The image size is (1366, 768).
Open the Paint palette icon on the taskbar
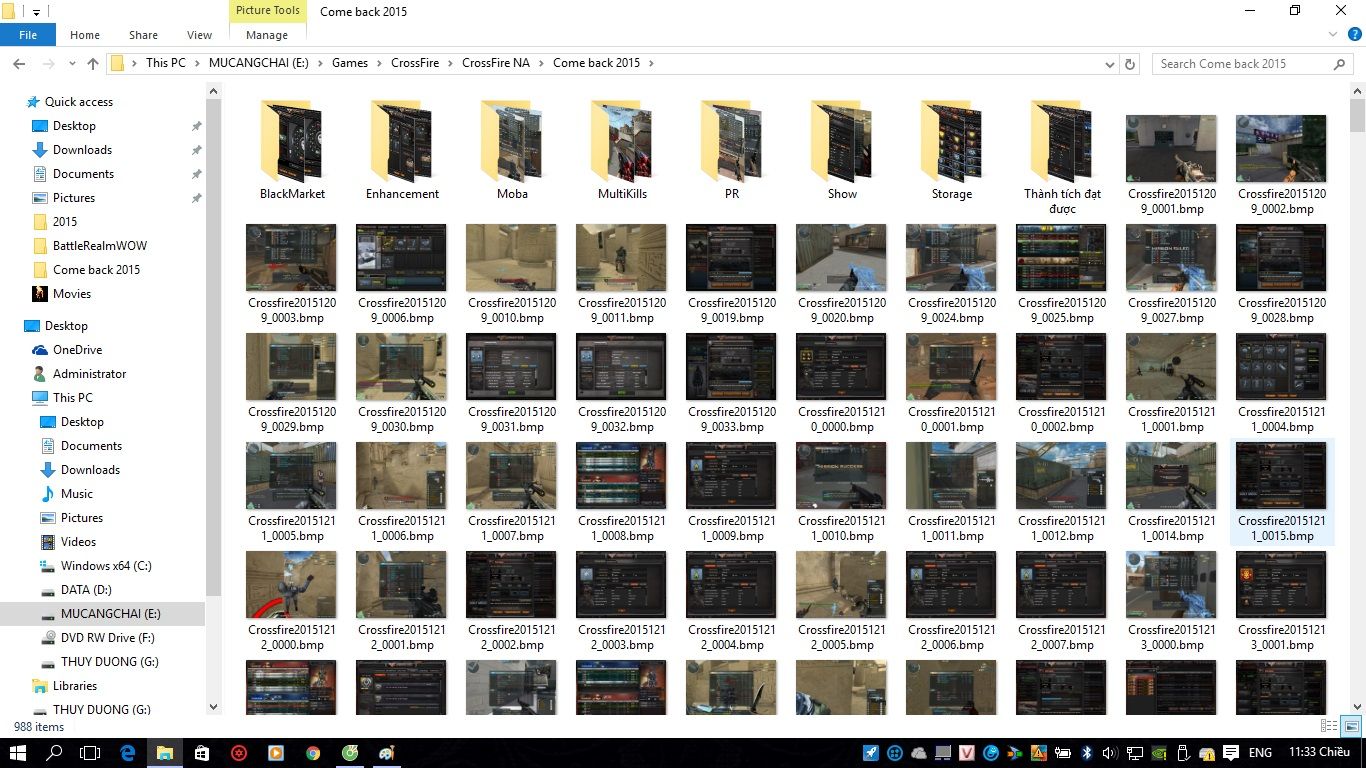[387, 752]
